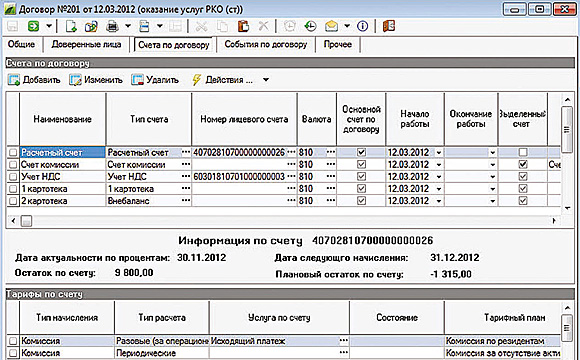The image size is (580, 360).
Task: Open the Действия dropdown arrow
Action: [x=266, y=80]
